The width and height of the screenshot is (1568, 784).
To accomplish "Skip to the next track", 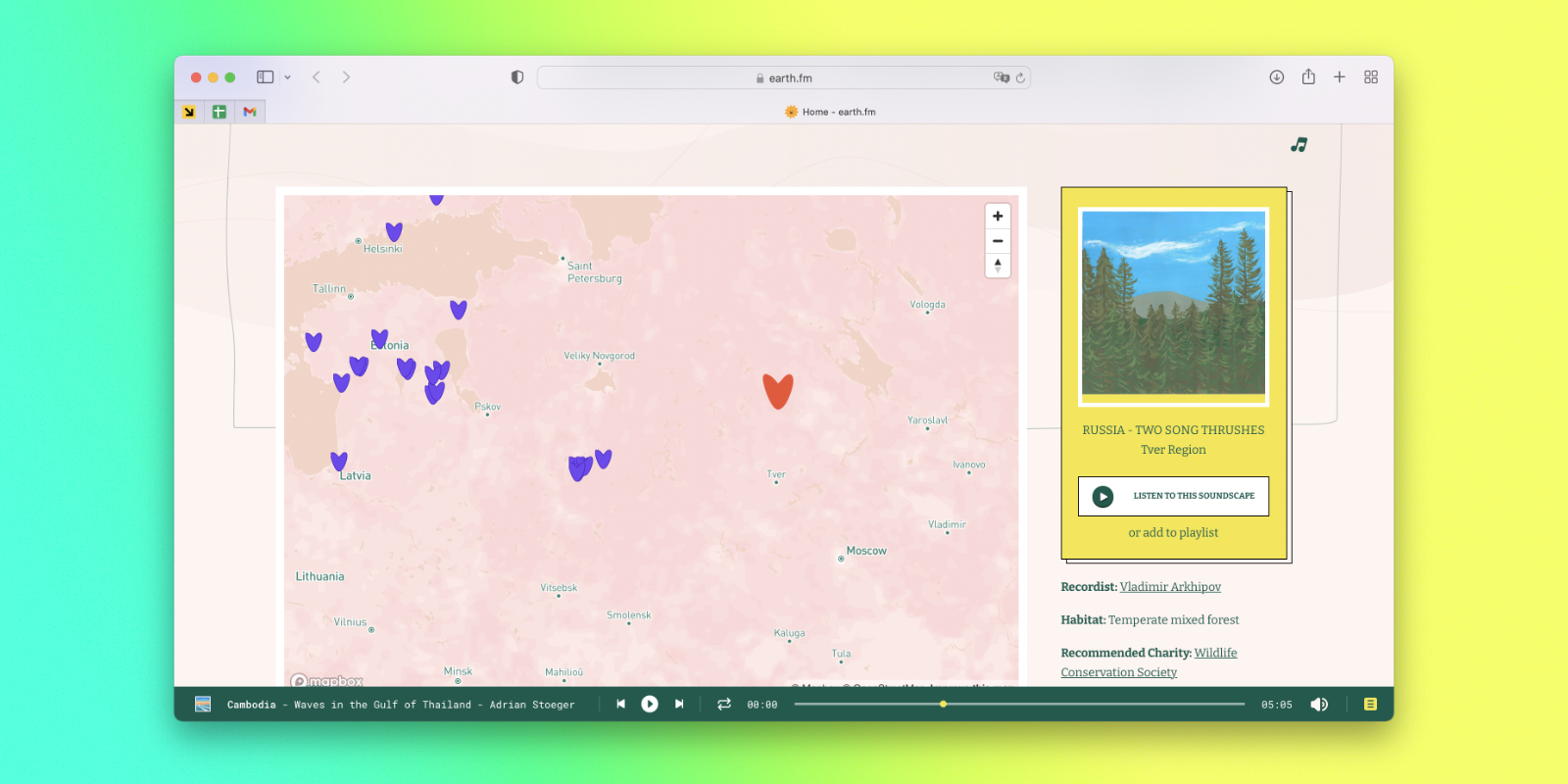I will pyautogui.click(x=679, y=704).
